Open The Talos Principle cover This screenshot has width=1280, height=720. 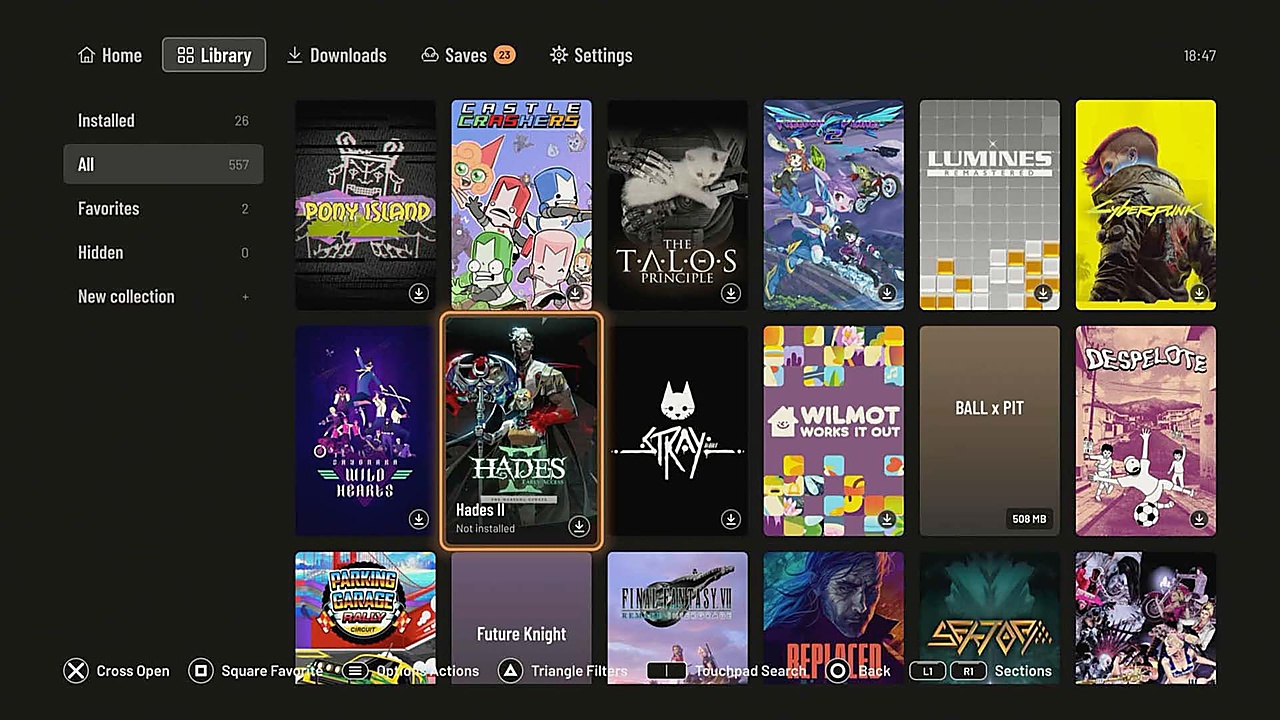click(677, 205)
